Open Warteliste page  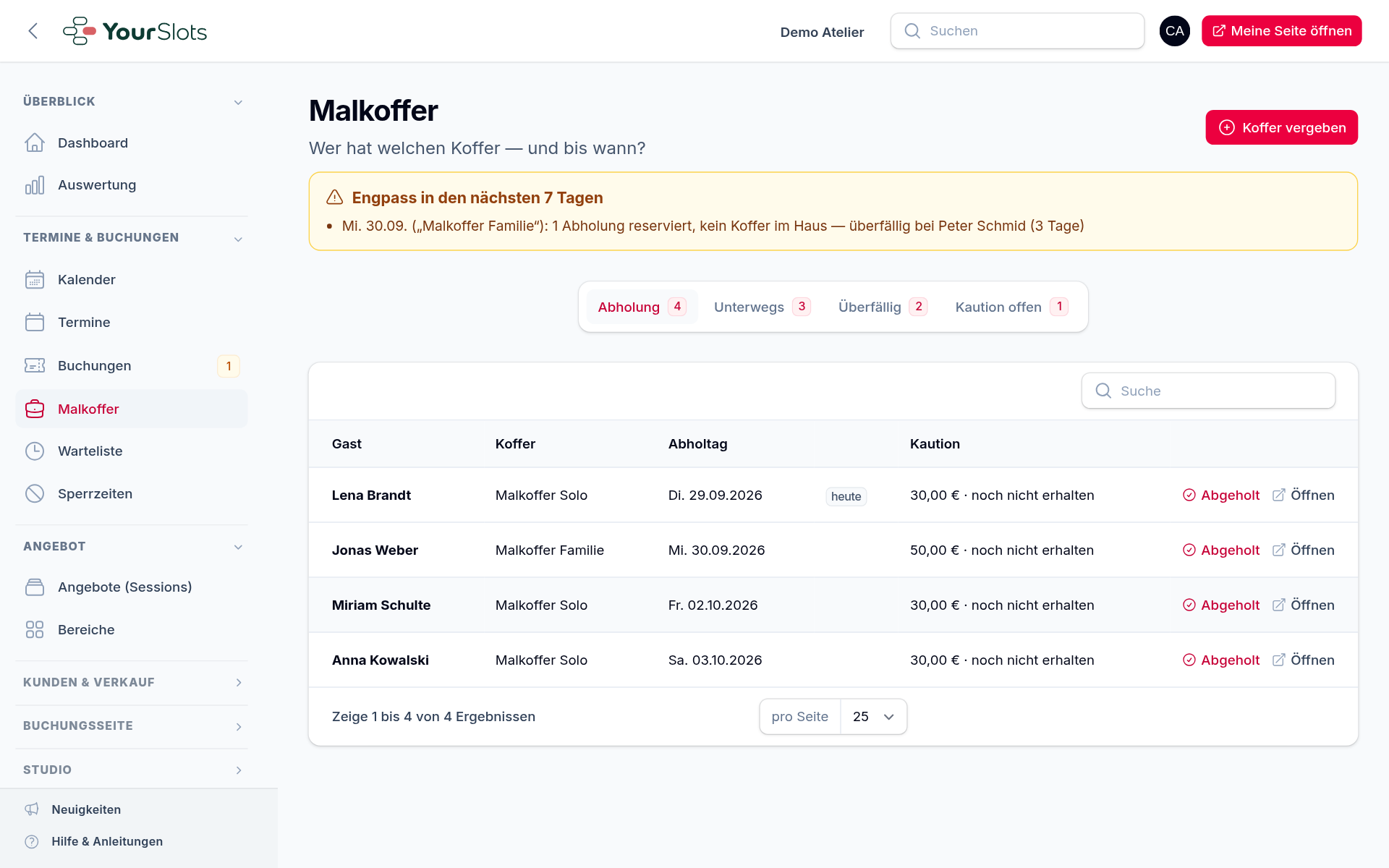tap(132, 451)
